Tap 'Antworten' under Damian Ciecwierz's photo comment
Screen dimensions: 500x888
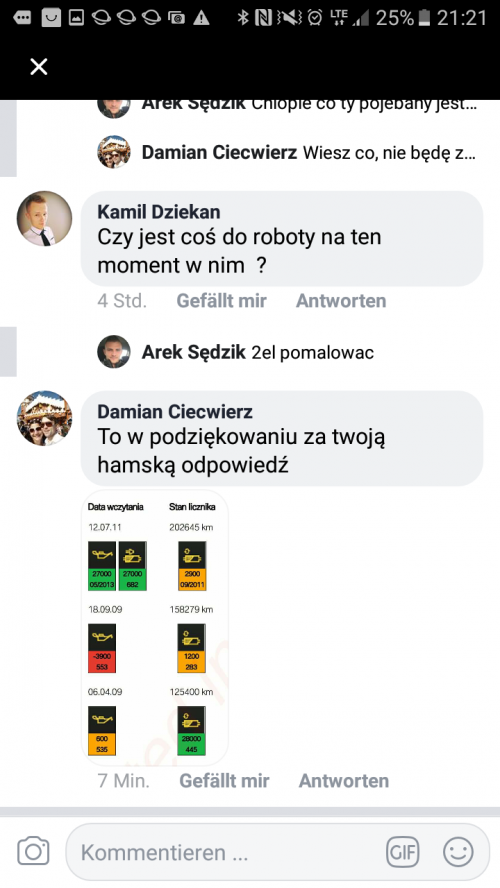point(344,781)
